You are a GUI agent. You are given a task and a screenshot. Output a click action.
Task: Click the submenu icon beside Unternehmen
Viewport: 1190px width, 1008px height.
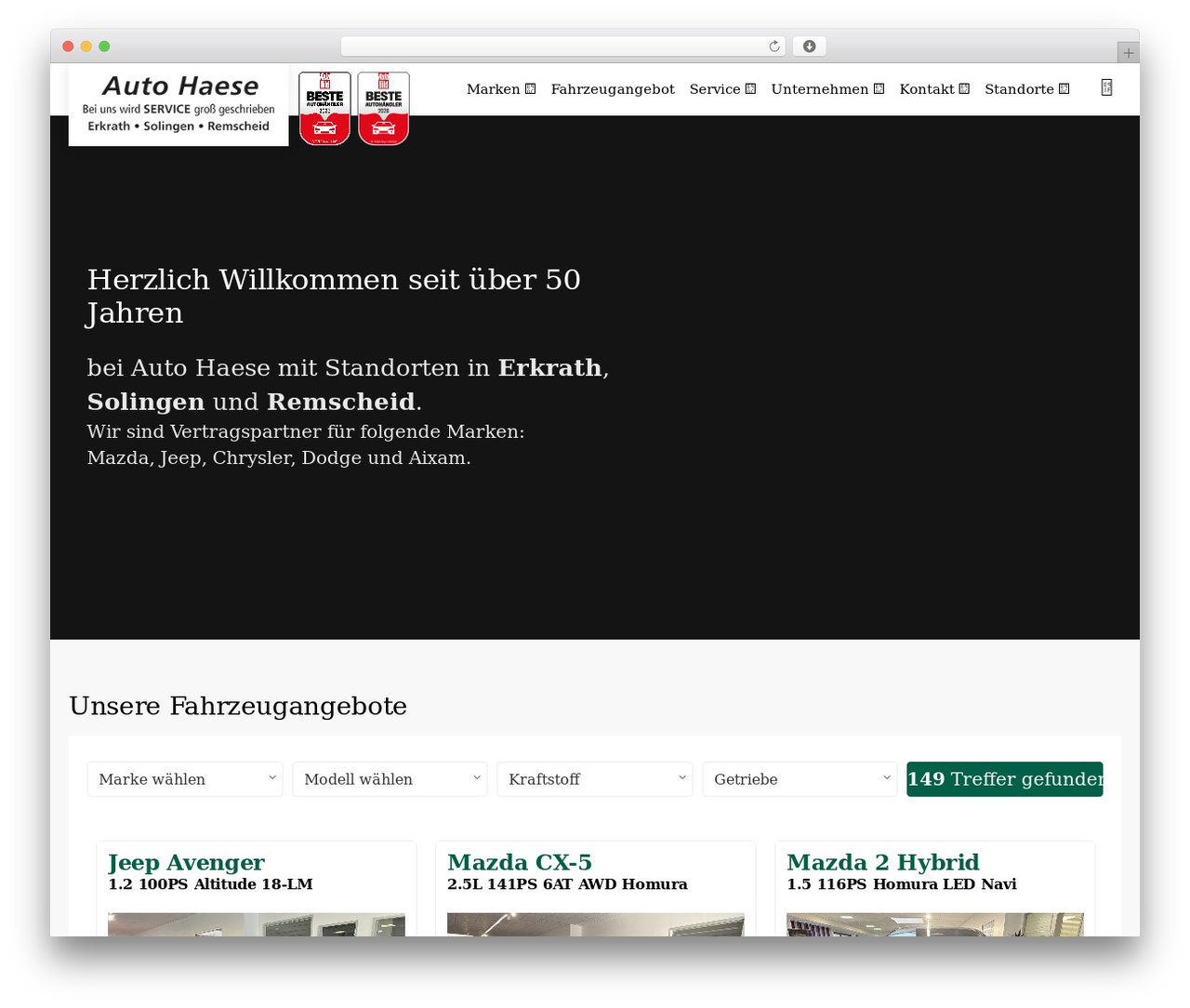click(879, 89)
